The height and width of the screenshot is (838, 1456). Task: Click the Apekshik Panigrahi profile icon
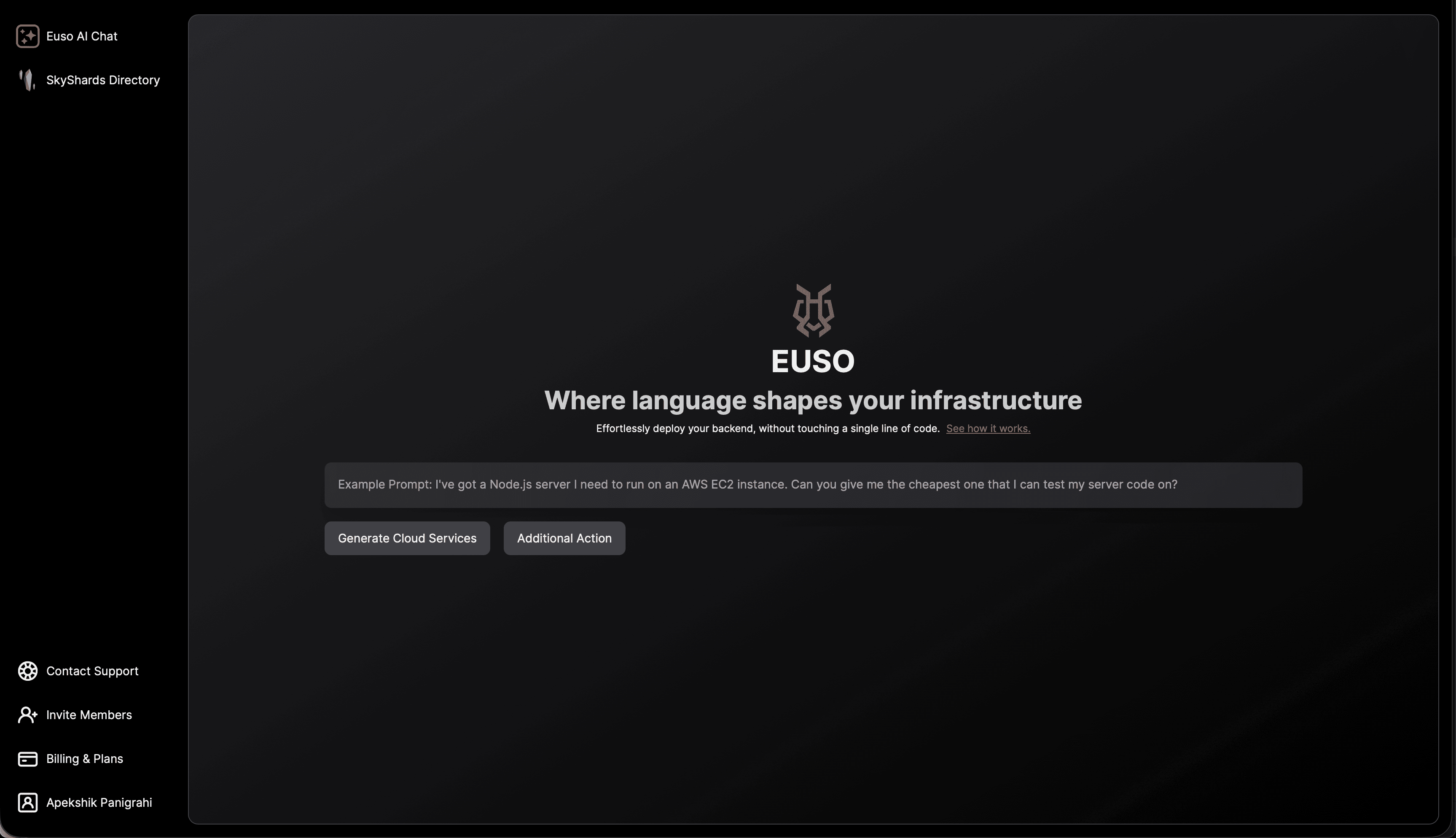(x=28, y=802)
